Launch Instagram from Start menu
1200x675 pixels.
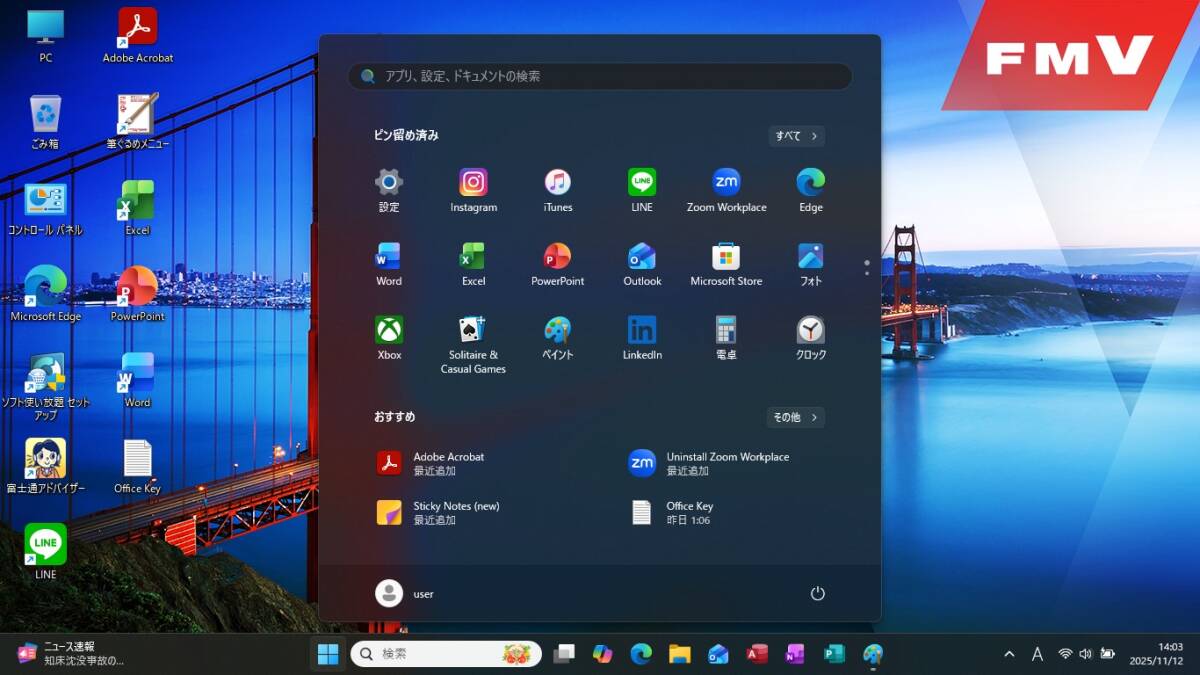[x=473, y=190]
